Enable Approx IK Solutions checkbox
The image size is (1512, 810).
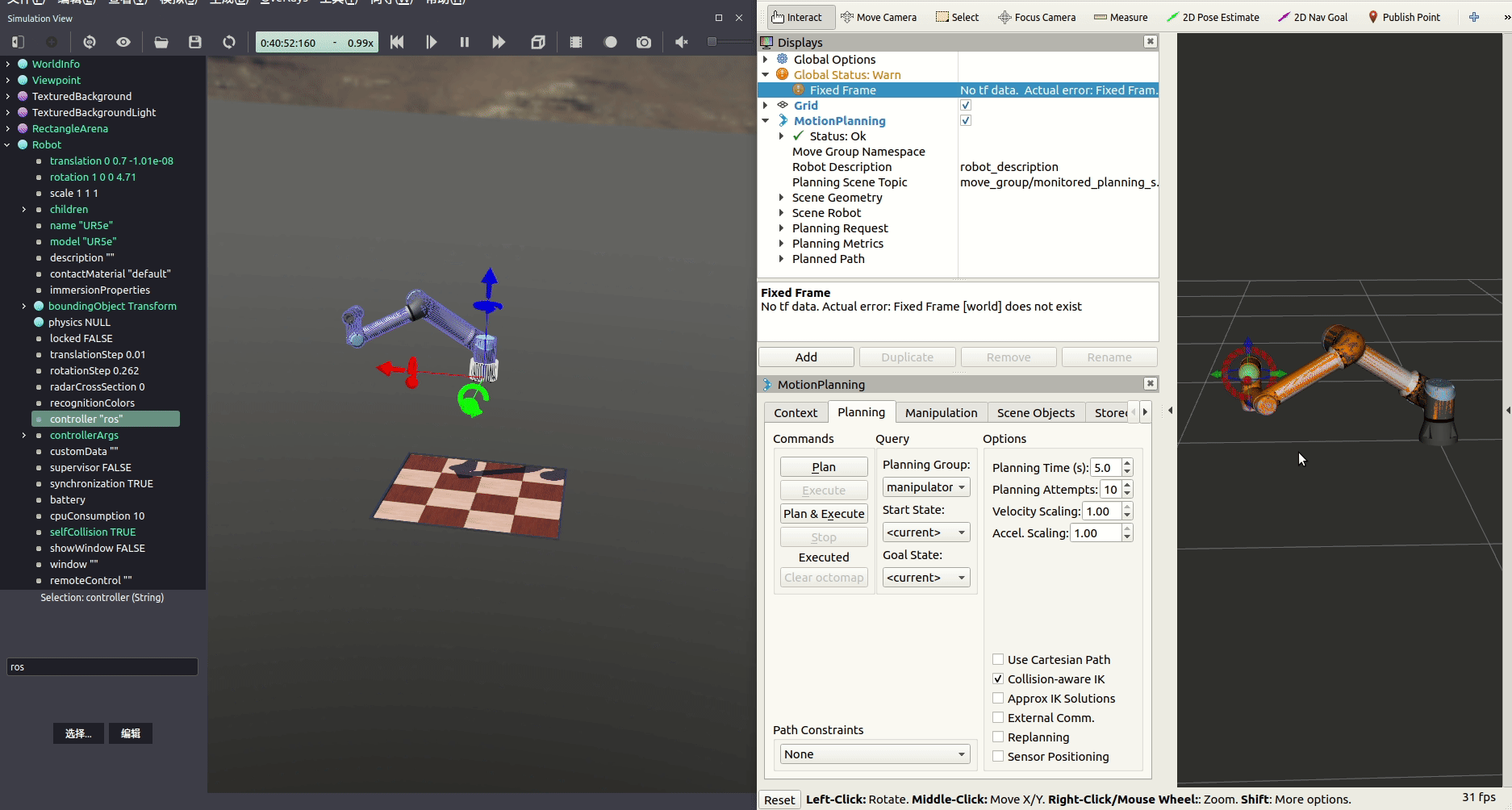[x=998, y=698]
